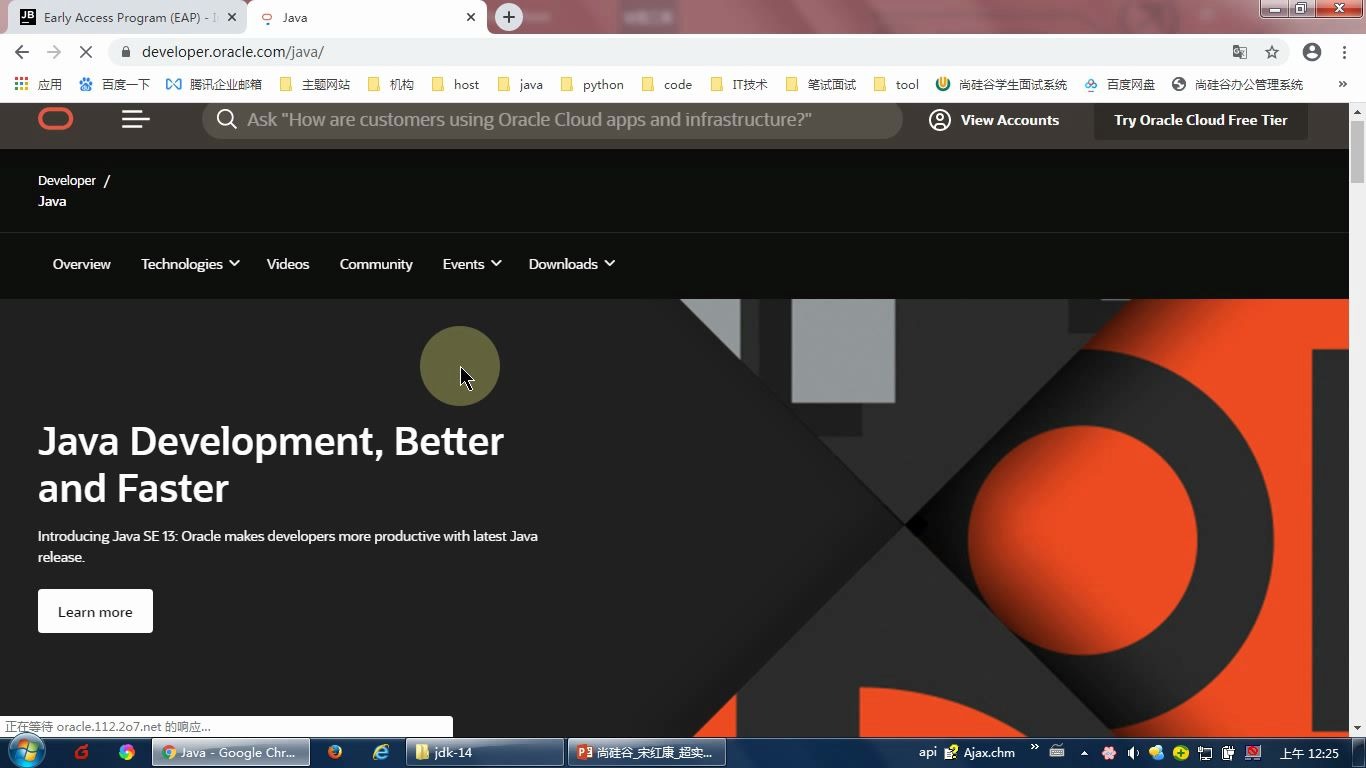
Task: Open a new browser tab
Action: (509, 17)
